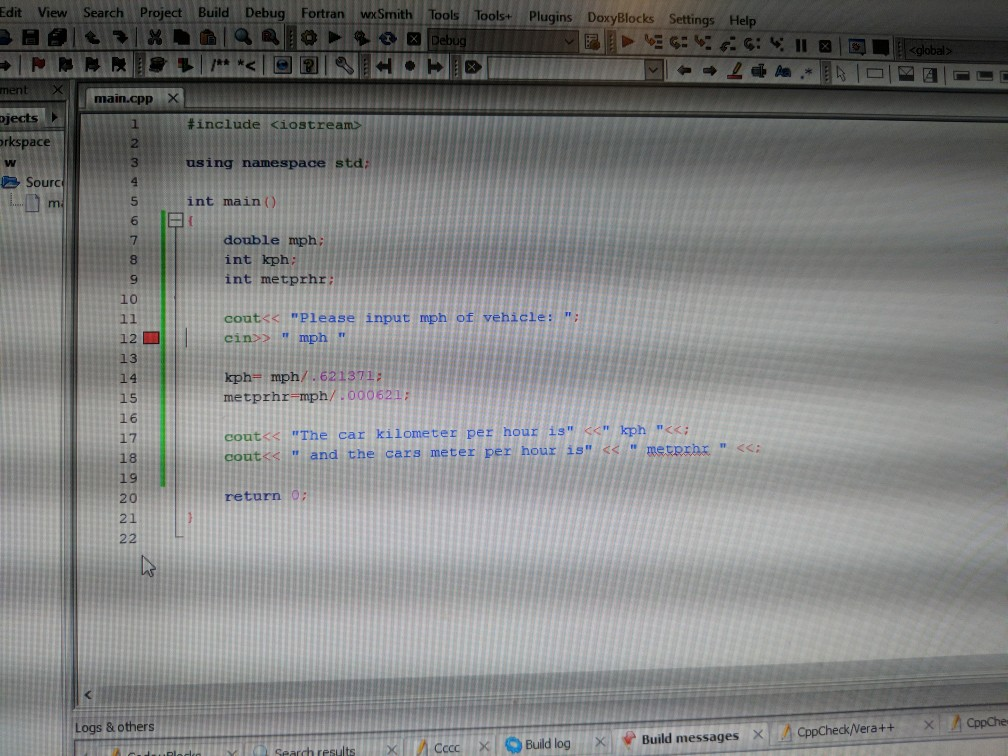Undo the last edit
This screenshot has width=1008, height=756.
pos(92,40)
